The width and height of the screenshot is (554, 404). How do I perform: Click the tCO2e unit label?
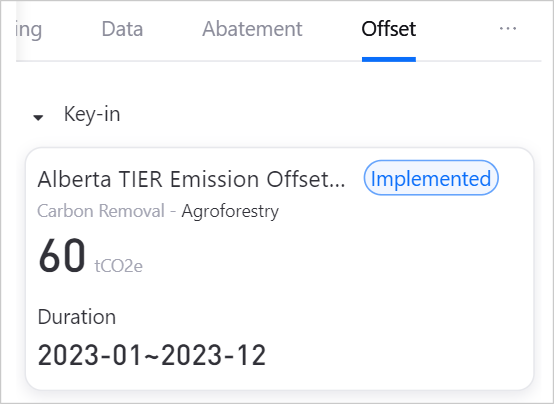(x=119, y=266)
